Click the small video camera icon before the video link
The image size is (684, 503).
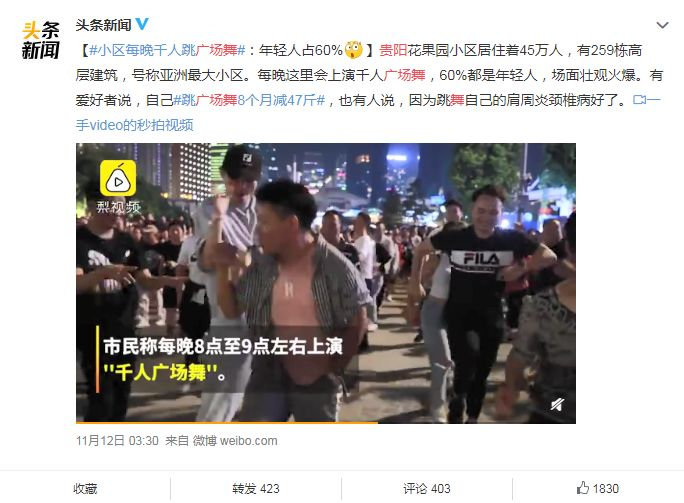point(639,100)
